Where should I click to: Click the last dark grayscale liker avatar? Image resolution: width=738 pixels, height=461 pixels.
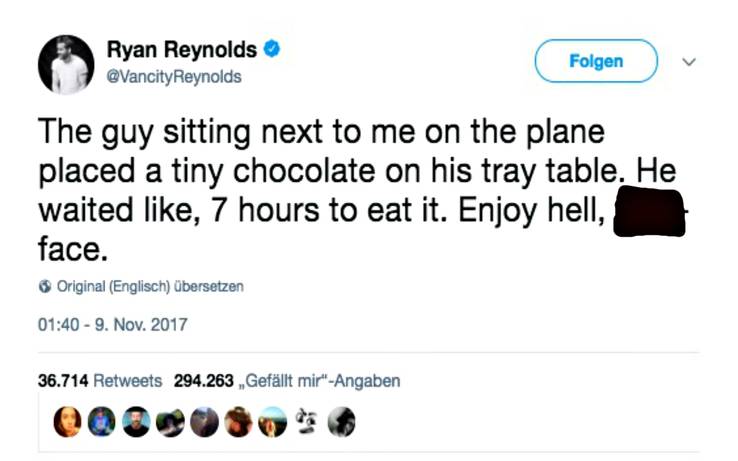pos(340,422)
